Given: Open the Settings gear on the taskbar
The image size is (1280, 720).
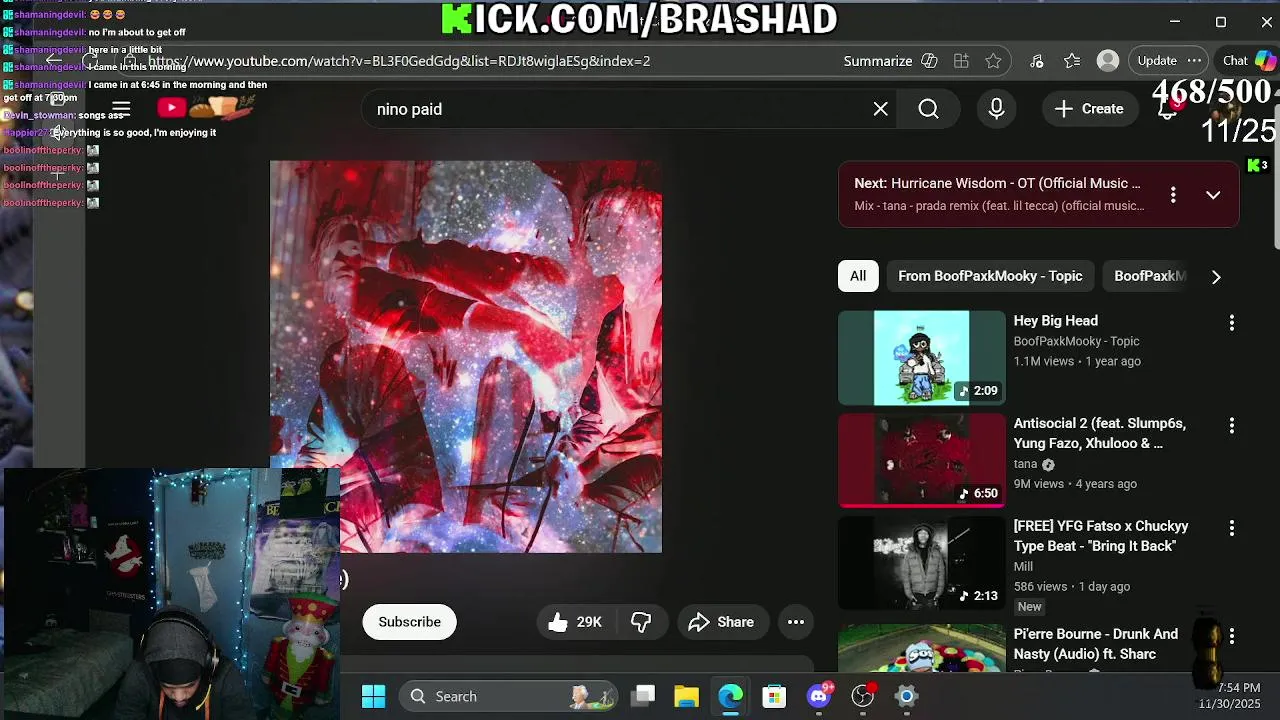Looking at the screenshot, I should point(906,697).
